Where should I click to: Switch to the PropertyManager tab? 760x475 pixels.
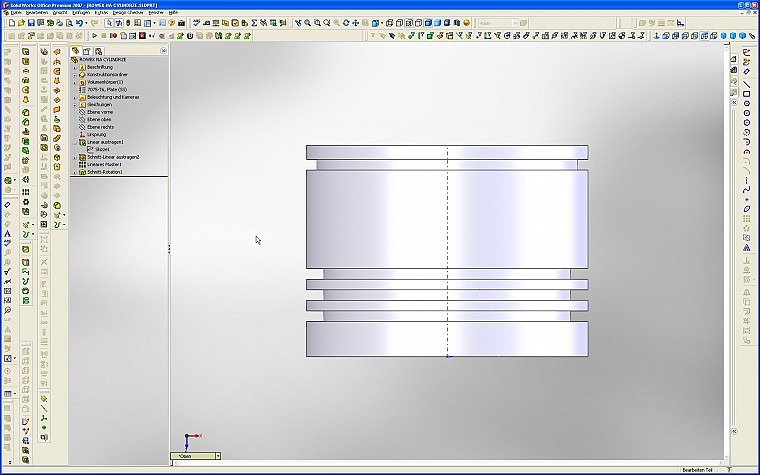pos(87,50)
